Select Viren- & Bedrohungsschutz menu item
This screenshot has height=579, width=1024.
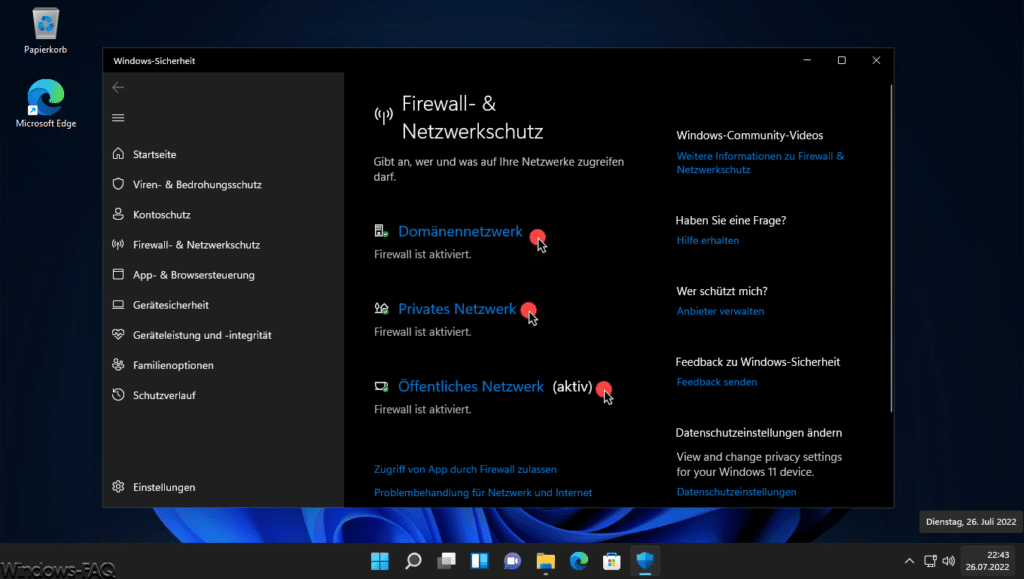[197, 185]
